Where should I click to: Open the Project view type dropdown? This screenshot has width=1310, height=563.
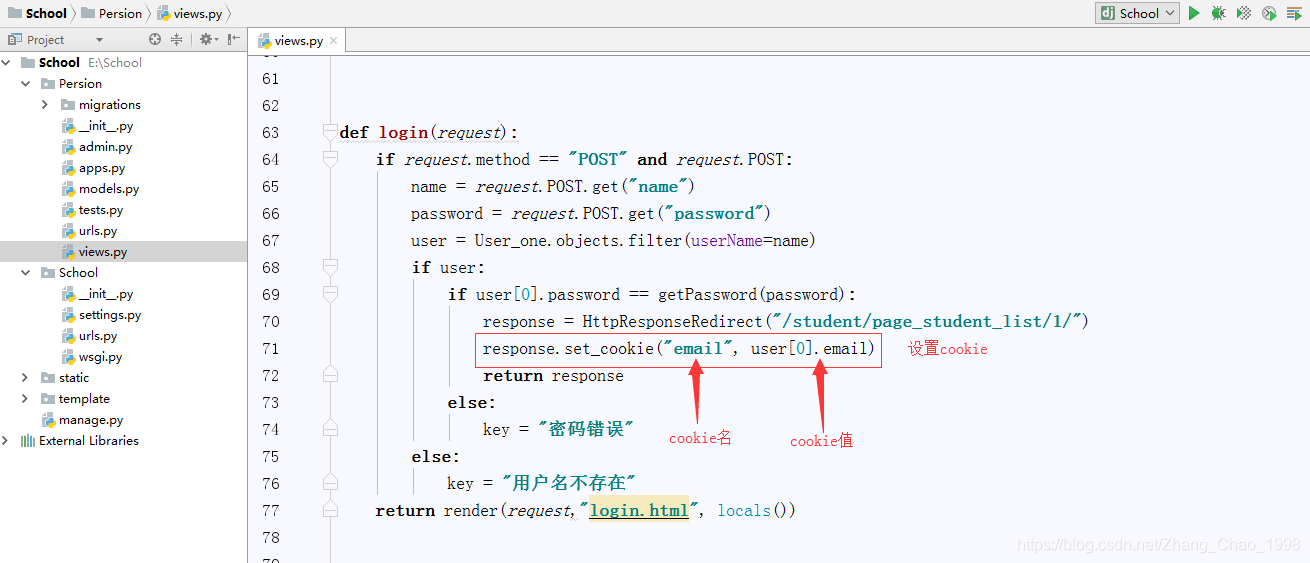point(99,40)
